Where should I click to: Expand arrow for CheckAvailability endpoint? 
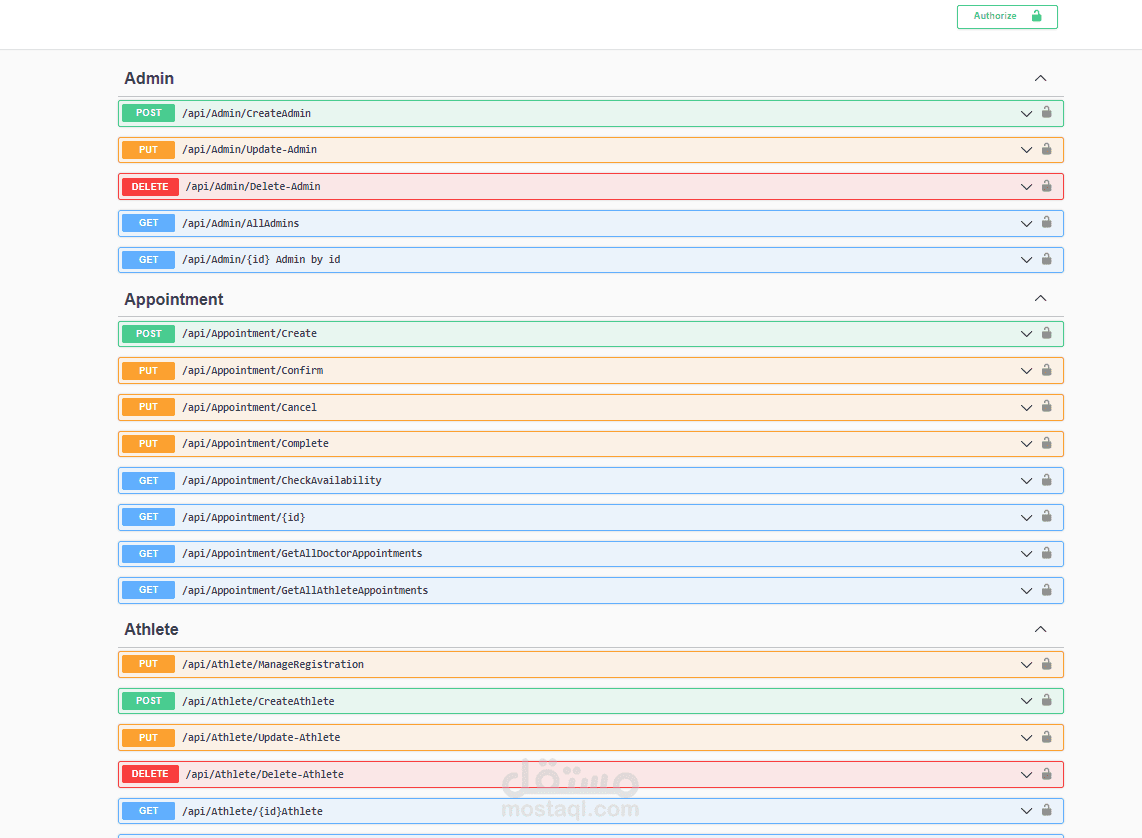pos(1026,481)
